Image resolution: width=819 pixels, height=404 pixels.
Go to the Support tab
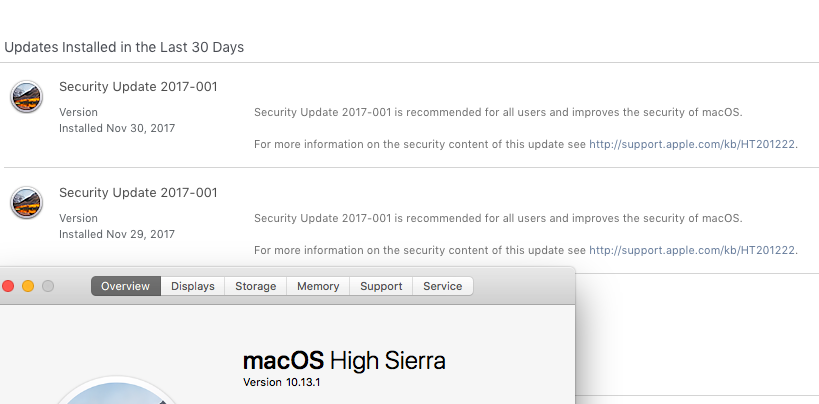(381, 286)
